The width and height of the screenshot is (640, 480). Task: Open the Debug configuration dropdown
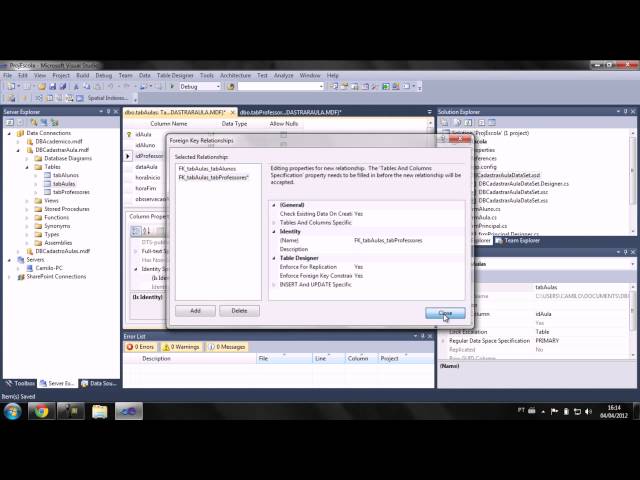pos(218,87)
